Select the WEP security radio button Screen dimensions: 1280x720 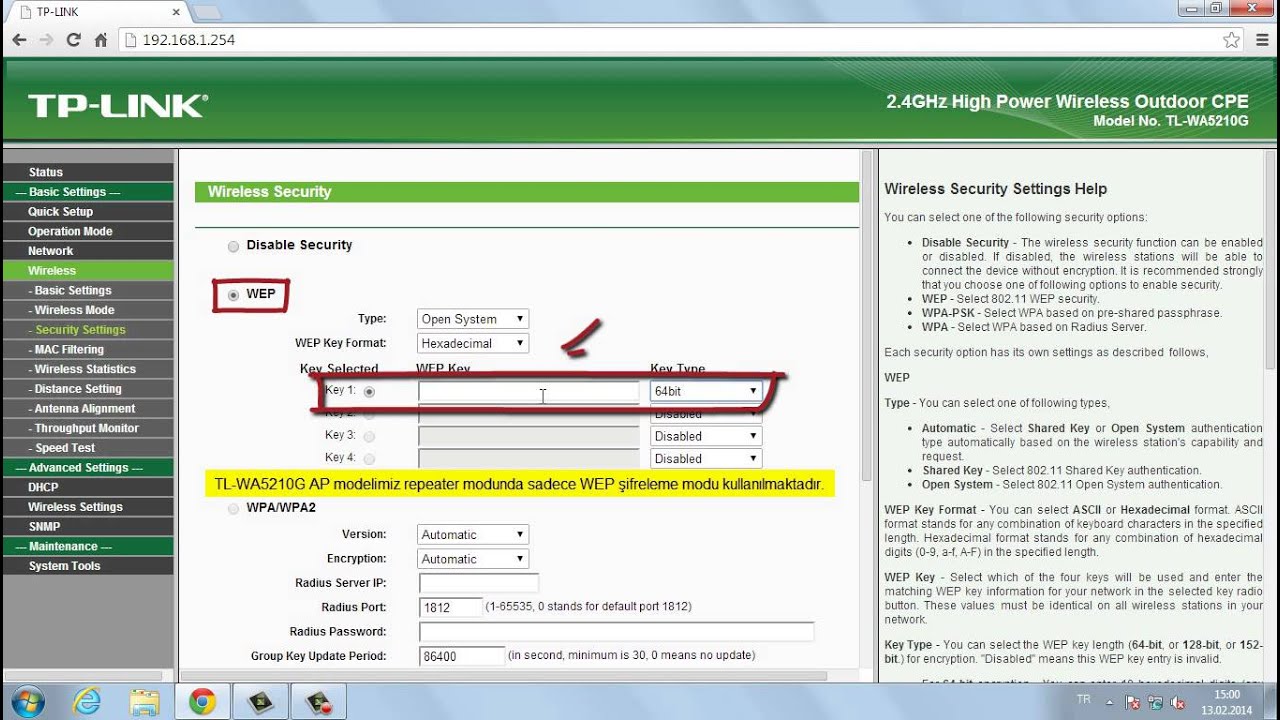pyautogui.click(x=234, y=295)
